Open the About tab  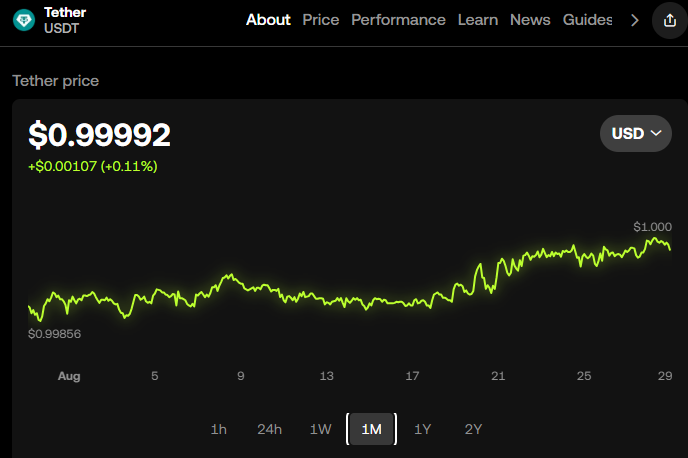pos(268,20)
